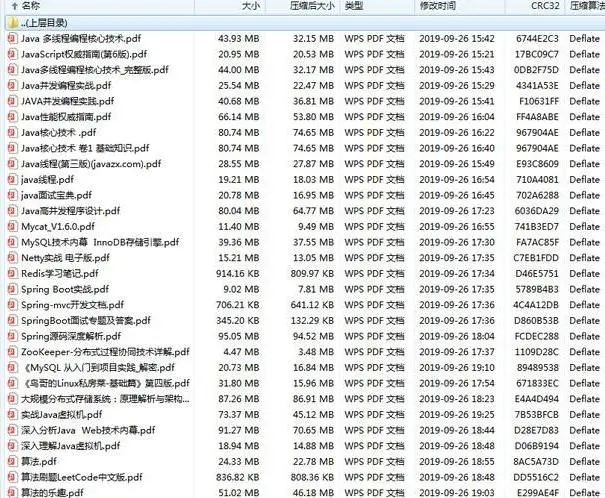Screen dimensions: 605x498
Task: Select file name Spring Boot实战.pdf
Action: coord(65,289)
